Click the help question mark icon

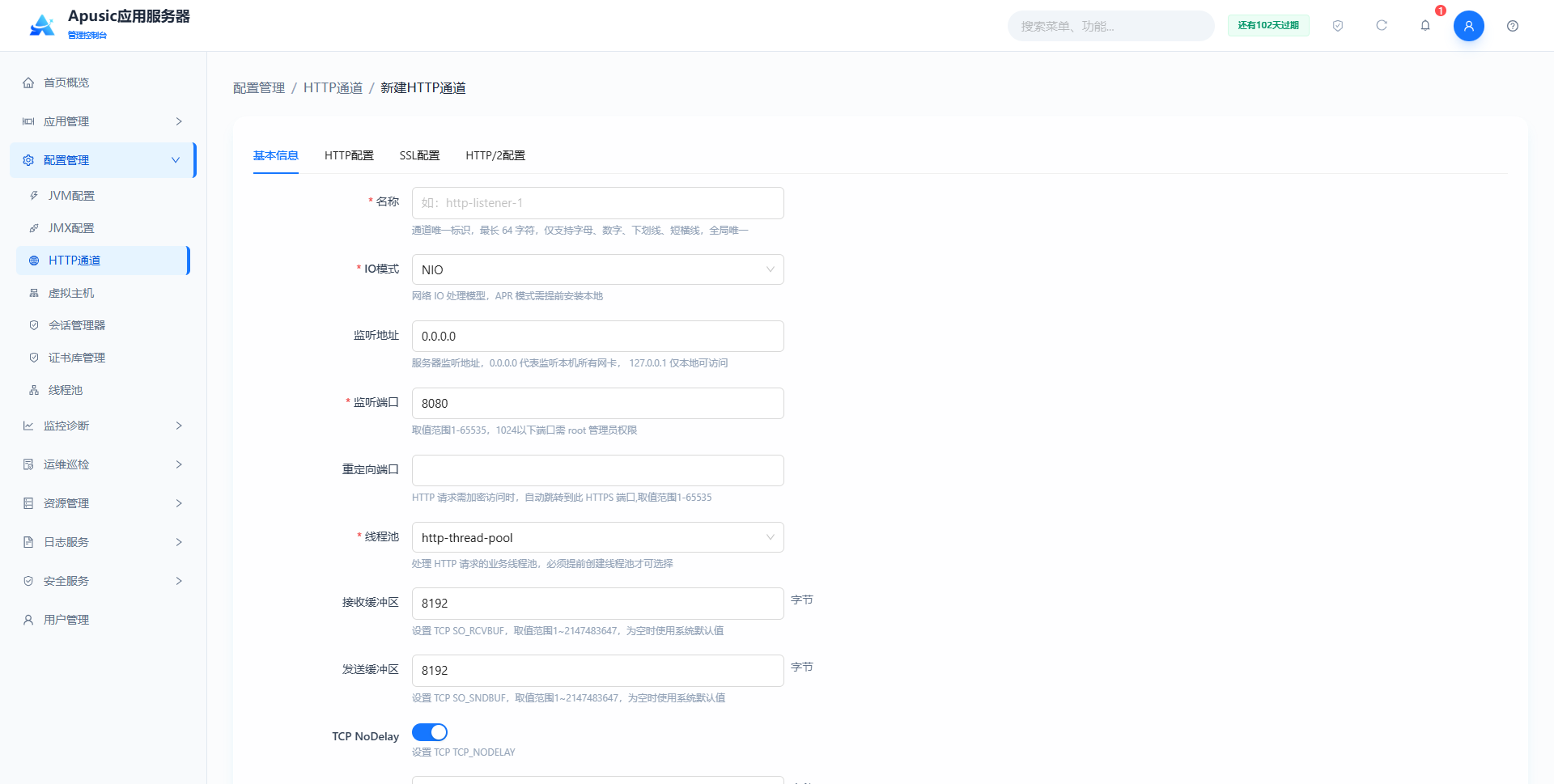click(1512, 26)
